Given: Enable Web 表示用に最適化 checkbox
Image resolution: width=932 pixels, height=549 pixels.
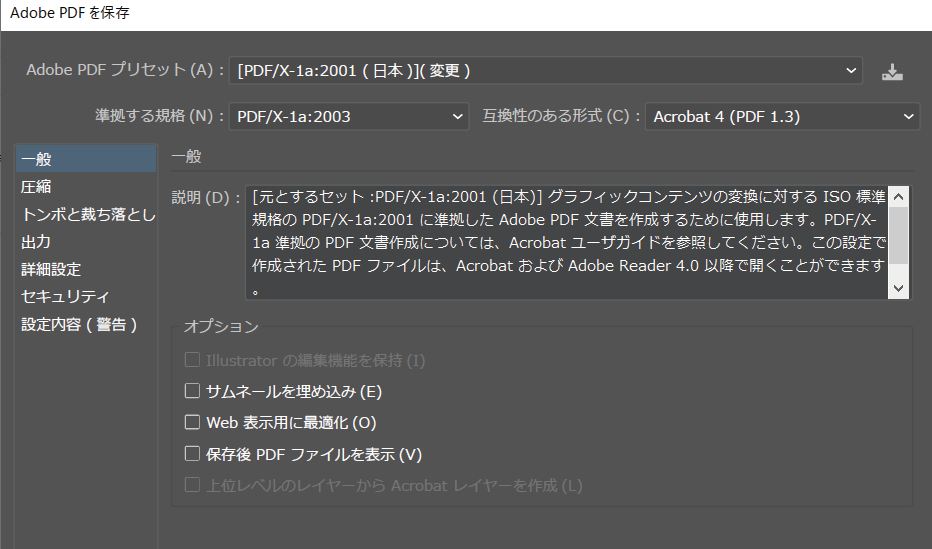Looking at the screenshot, I should 192,422.
